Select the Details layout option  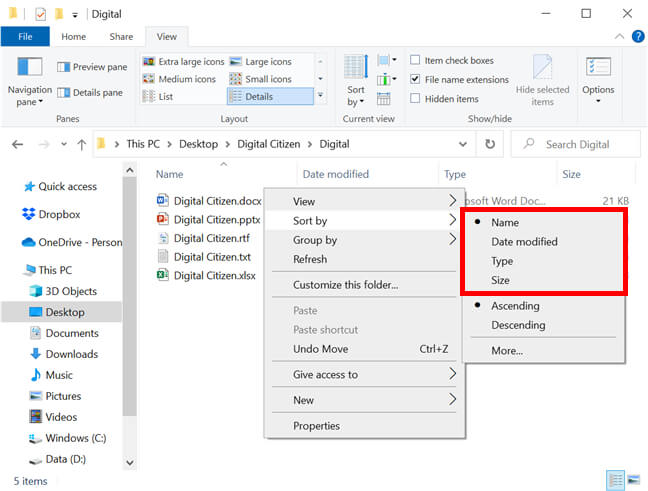point(270,96)
